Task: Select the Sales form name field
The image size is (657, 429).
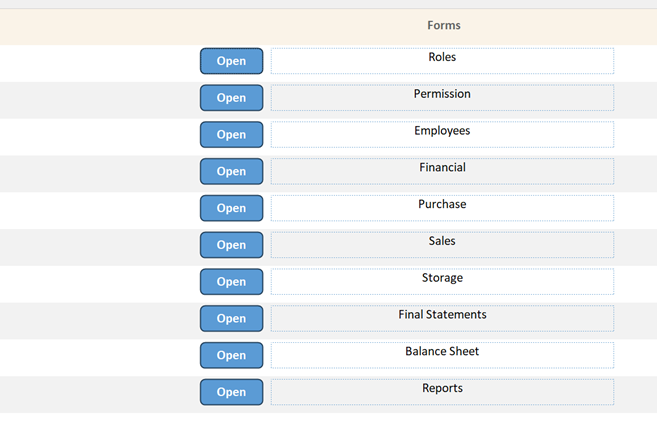Action: pos(442,245)
